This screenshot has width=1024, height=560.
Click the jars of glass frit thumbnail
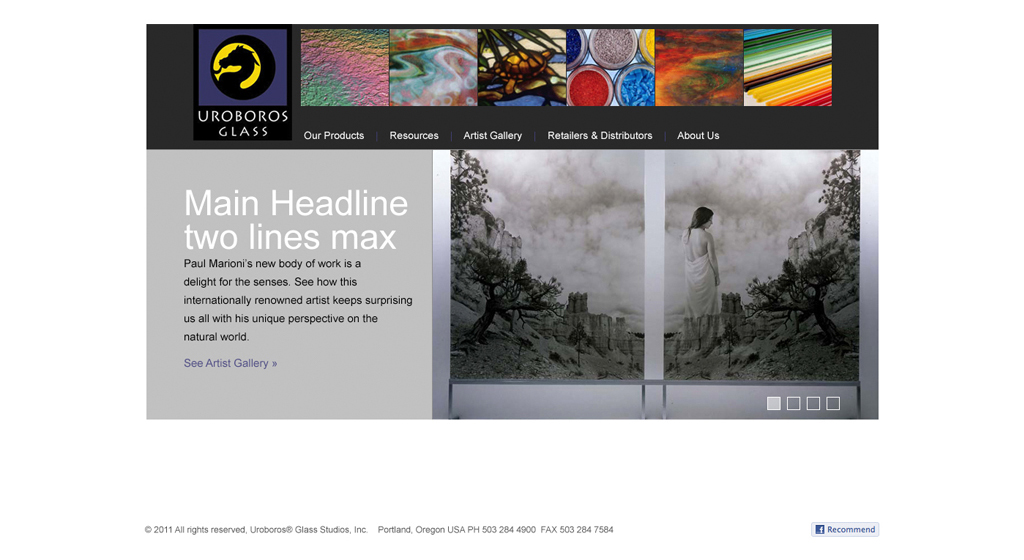[611, 67]
